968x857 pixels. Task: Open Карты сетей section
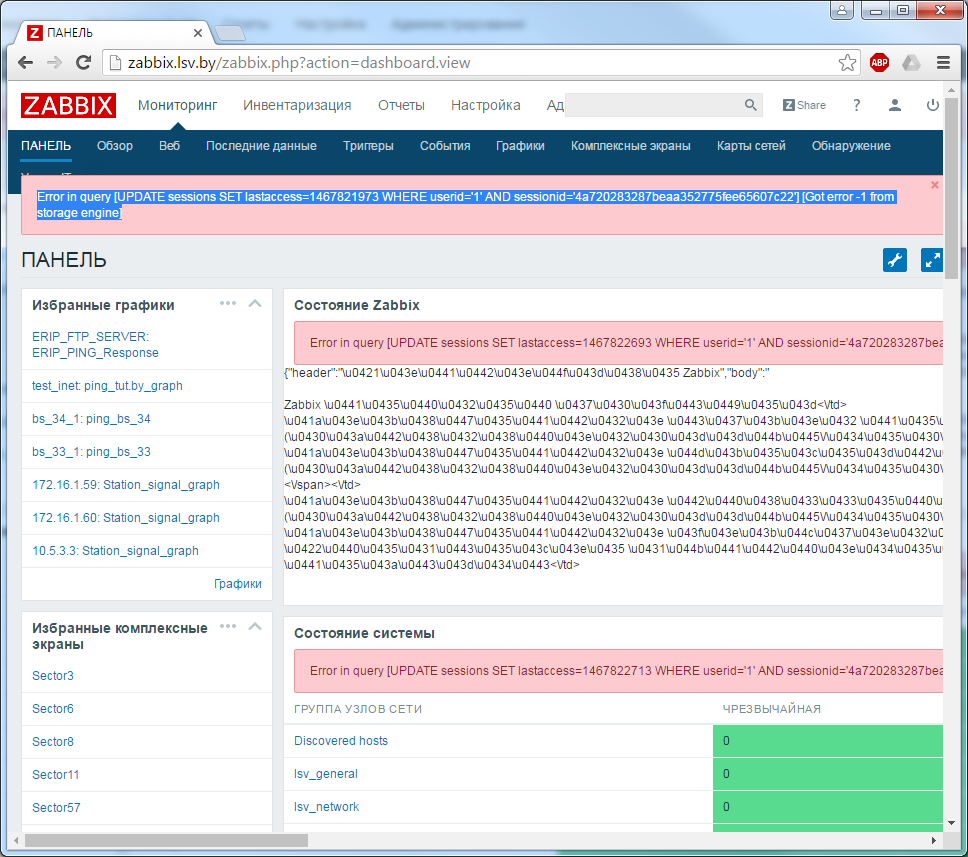click(751, 146)
